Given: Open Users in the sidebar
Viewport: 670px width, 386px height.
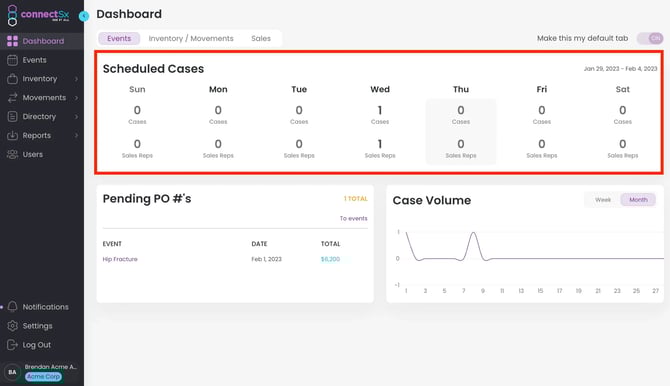Looking at the screenshot, I should (x=42, y=154).
